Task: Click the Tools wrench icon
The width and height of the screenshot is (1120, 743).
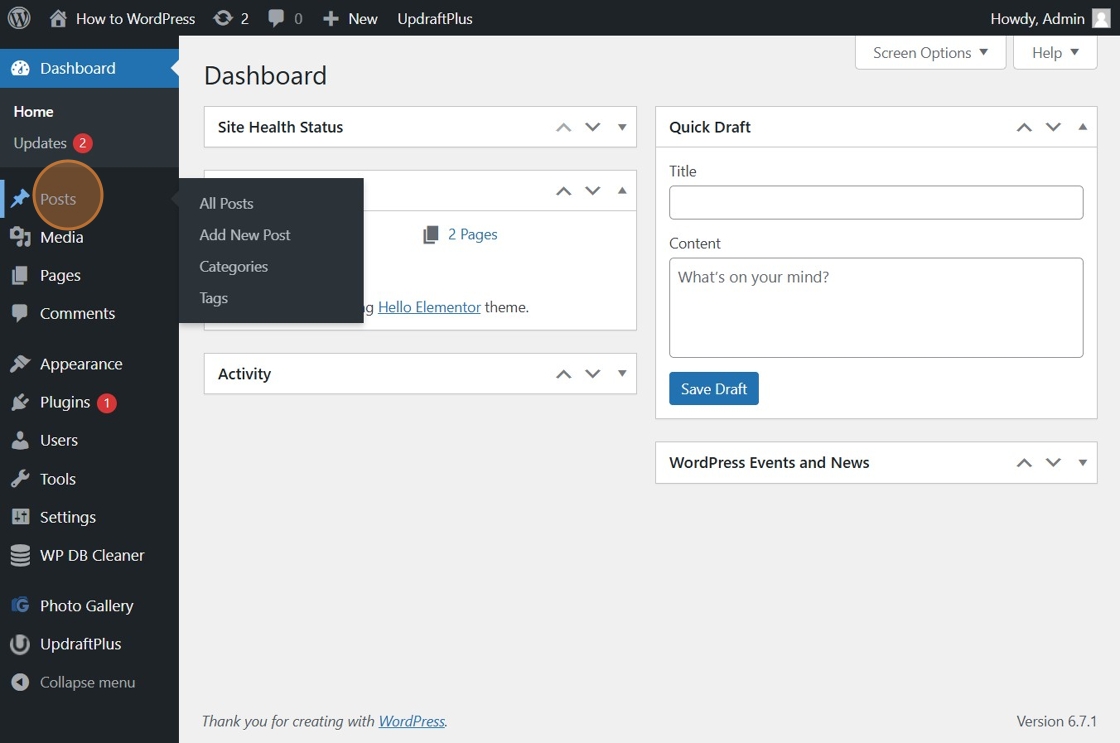Action: [20, 479]
